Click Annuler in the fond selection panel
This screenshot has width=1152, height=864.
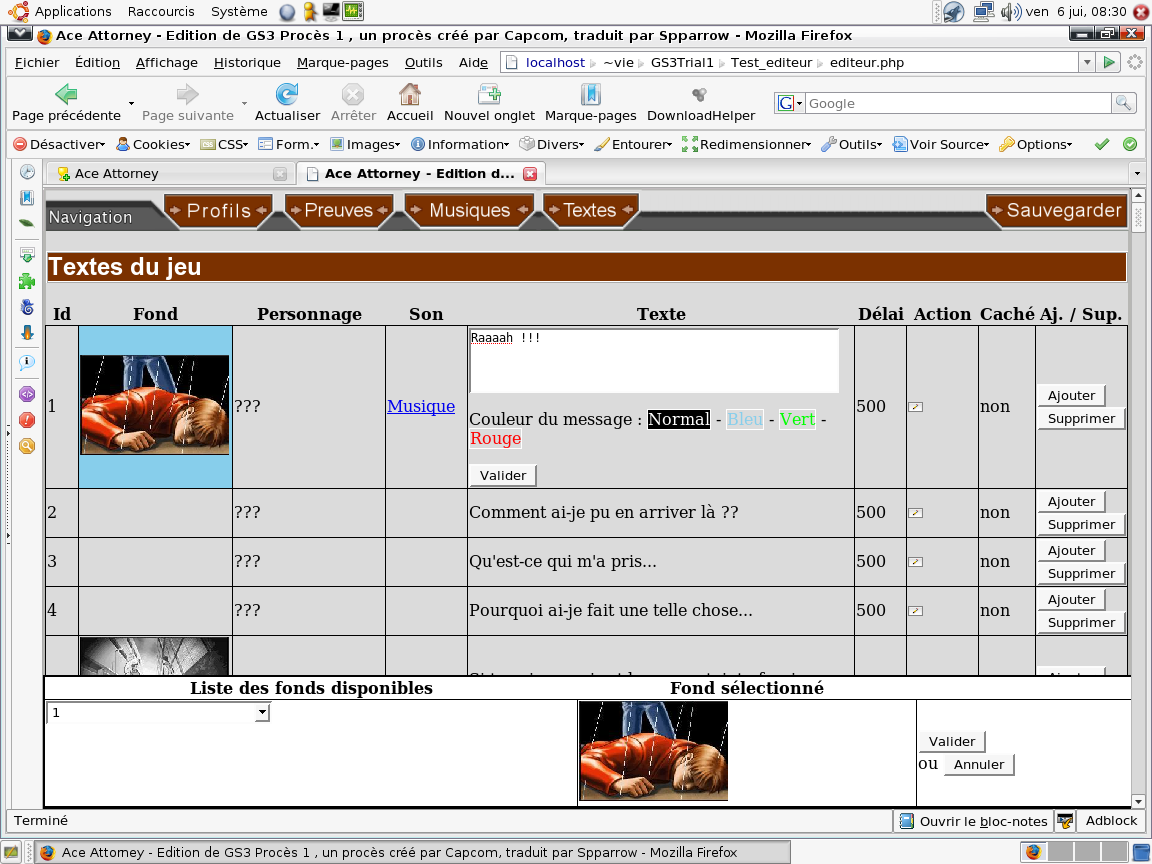[x=979, y=764]
